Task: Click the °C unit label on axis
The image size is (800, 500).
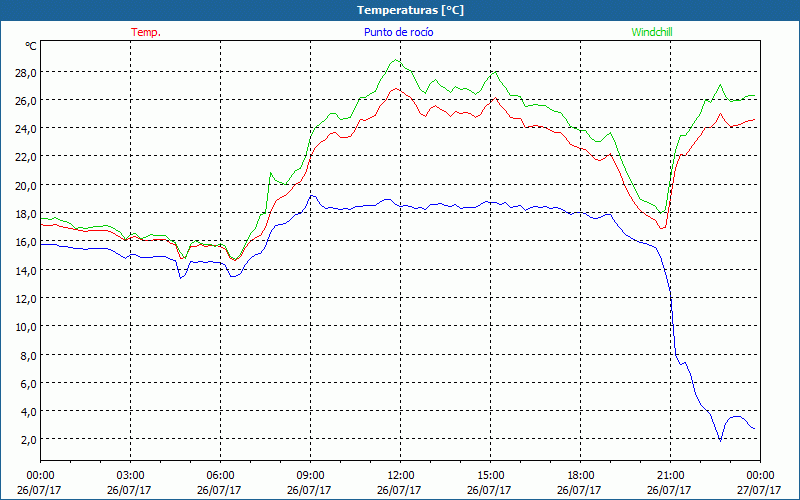Action: click(31, 46)
